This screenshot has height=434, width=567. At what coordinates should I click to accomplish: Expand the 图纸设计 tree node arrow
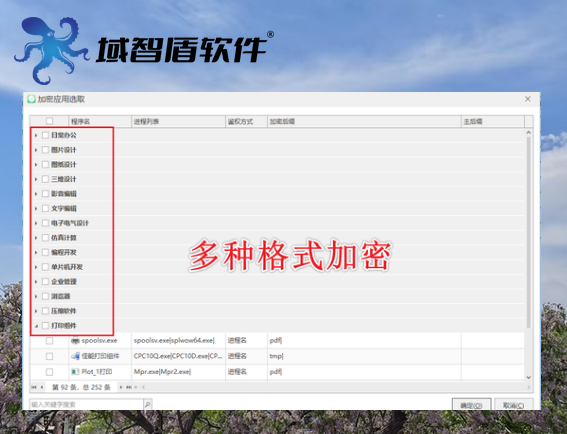(36, 165)
